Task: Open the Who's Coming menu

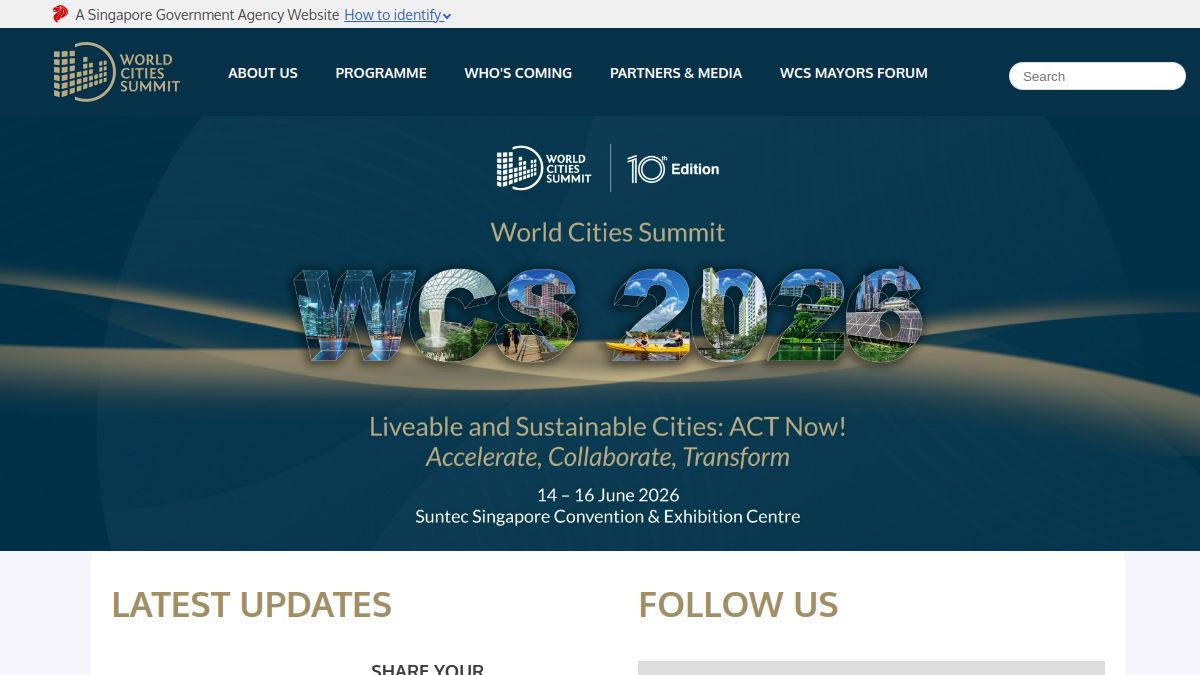Action: (518, 73)
